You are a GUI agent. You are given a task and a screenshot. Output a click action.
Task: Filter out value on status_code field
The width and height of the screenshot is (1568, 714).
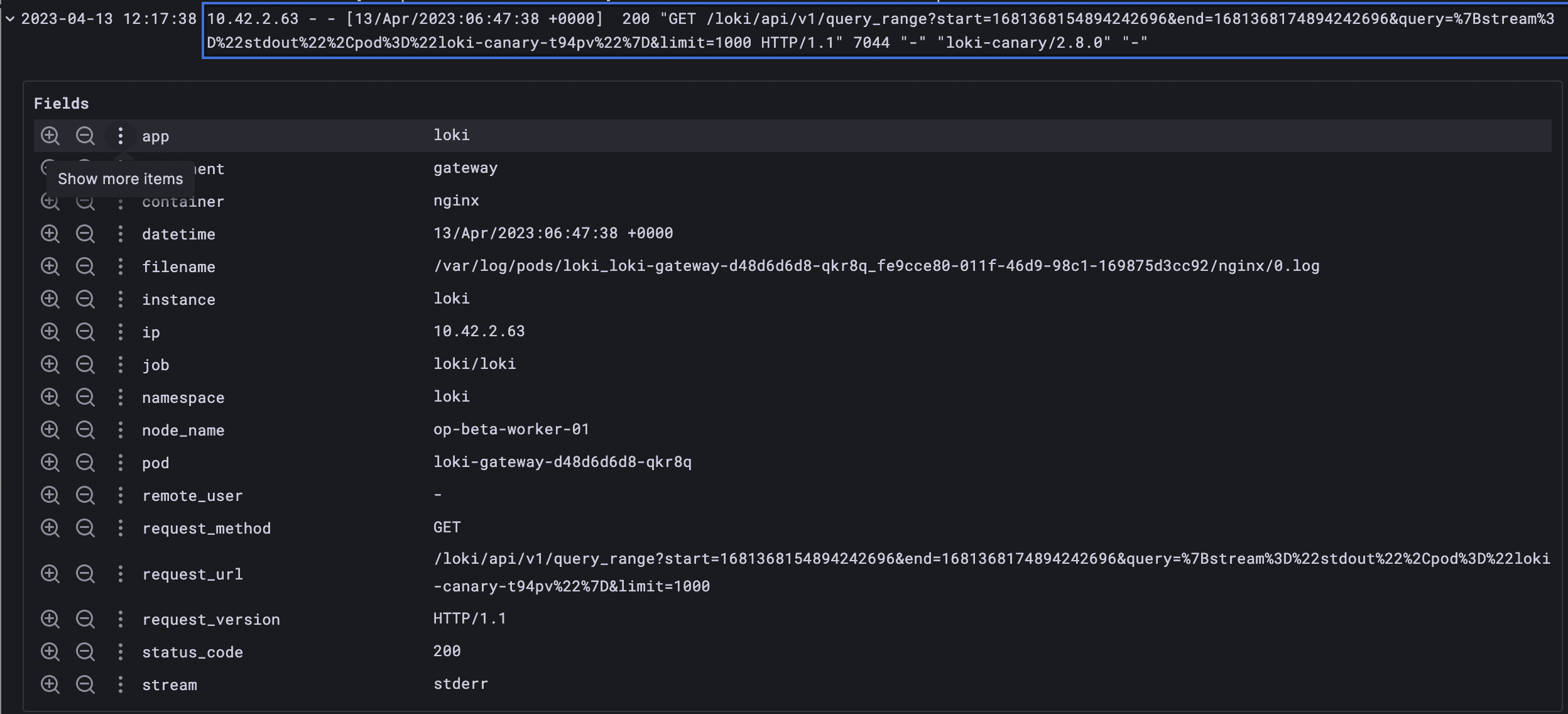tap(85, 652)
